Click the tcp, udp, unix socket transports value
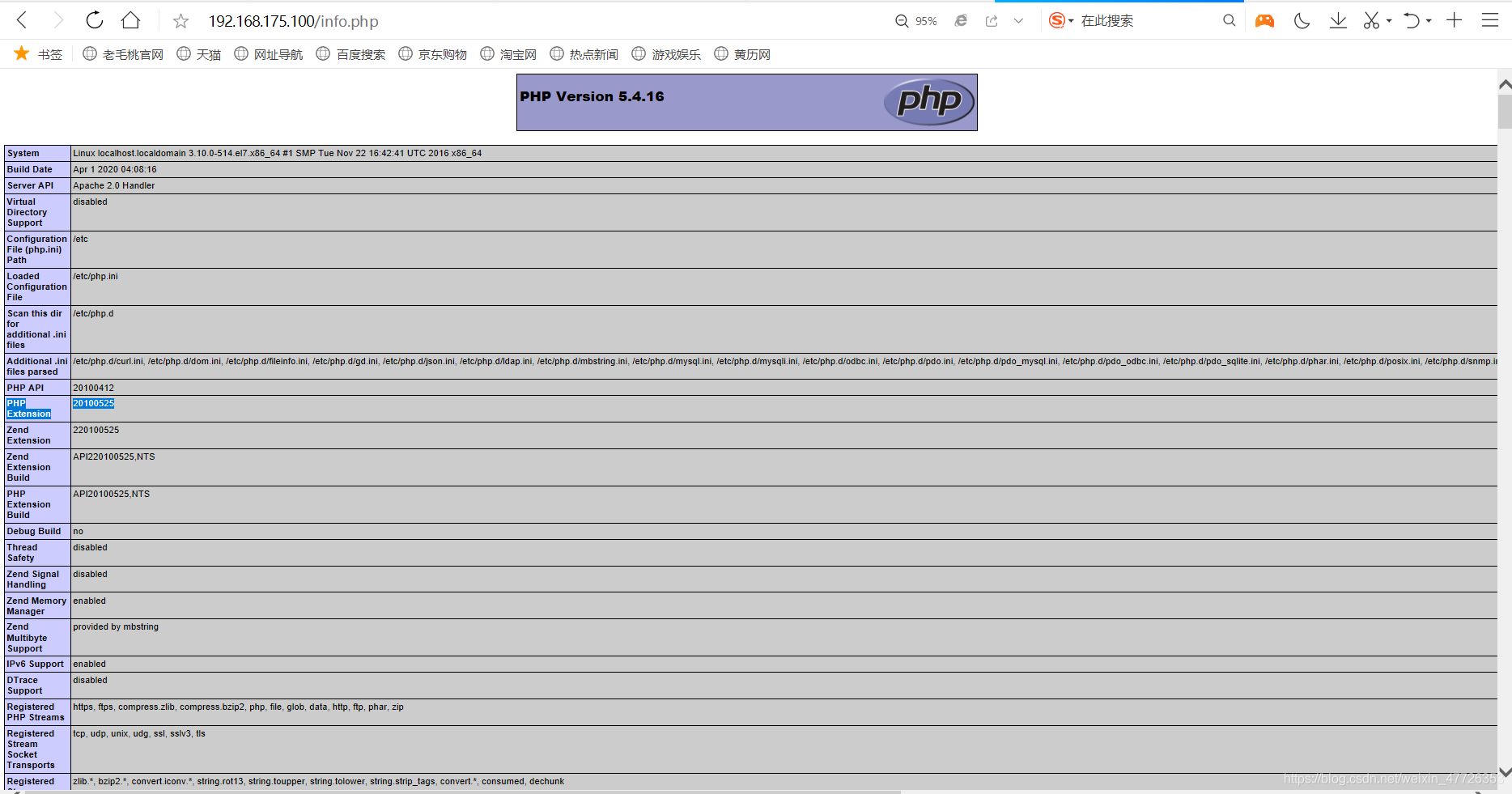This screenshot has width=1512, height=794. (139, 733)
